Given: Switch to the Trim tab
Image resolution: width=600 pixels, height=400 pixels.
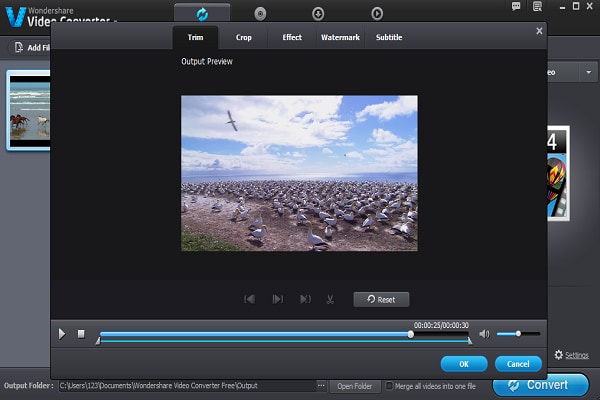Looking at the screenshot, I should pos(195,37).
